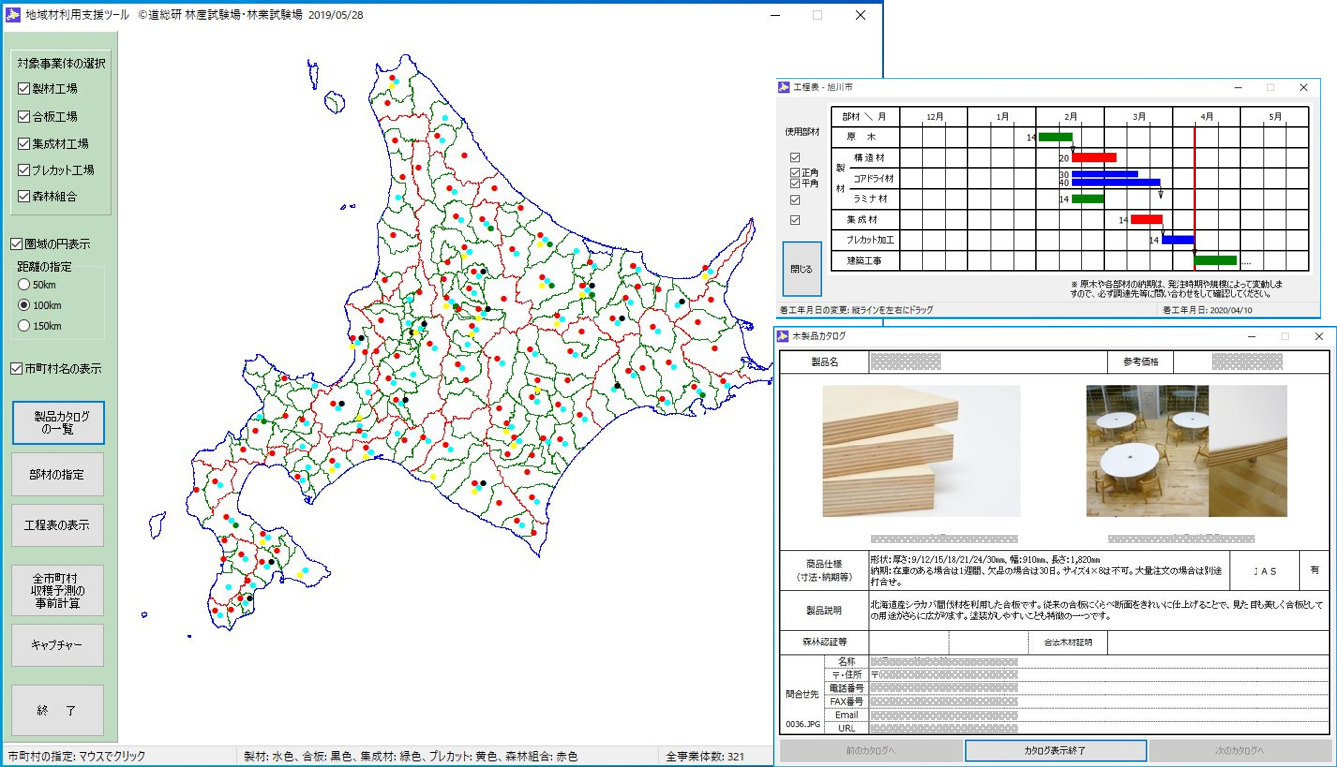The height and width of the screenshot is (767, 1337).
Task: Click the 製品名 label cell in the catalog
Action: click(x=825, y=361)
